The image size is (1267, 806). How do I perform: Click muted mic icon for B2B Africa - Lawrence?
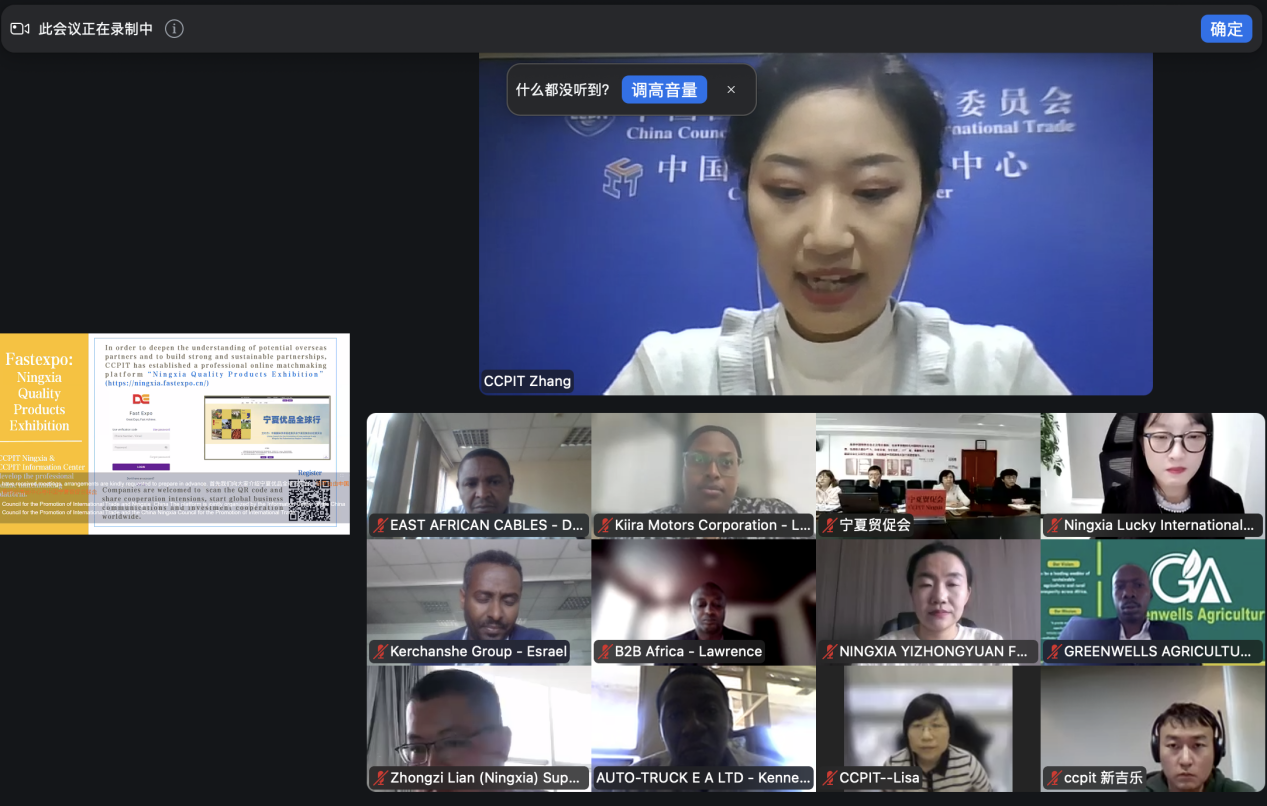point(604,652)
